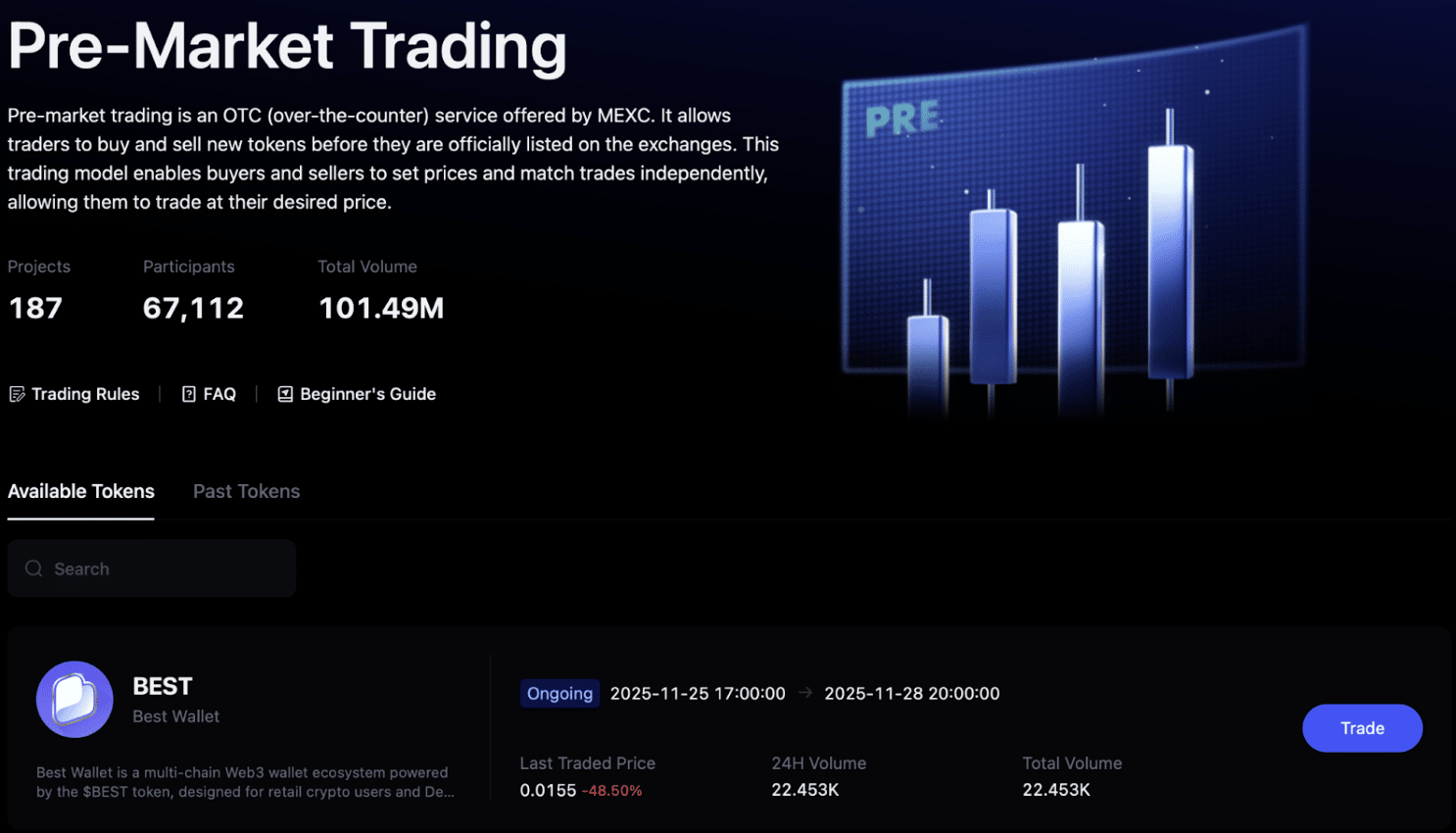Click the magnifying glass search icon

[x=34, y=568]
